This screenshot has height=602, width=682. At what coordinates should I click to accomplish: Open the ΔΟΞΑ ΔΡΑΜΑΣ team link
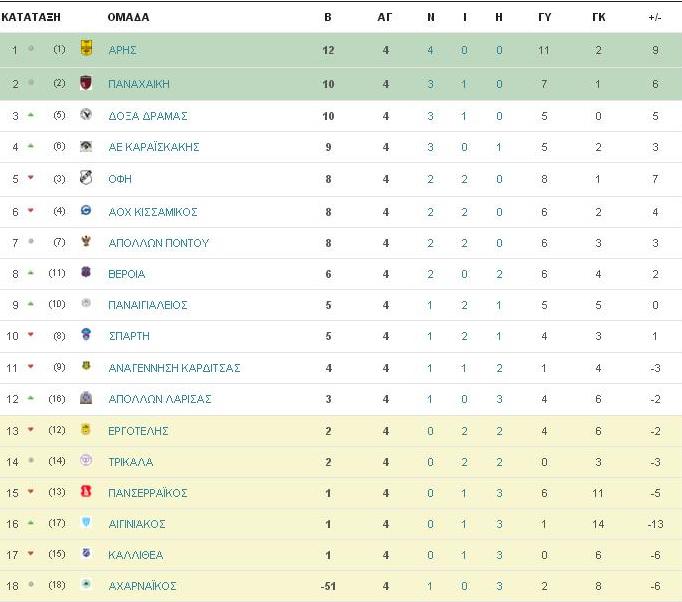(x=148, y=116)
